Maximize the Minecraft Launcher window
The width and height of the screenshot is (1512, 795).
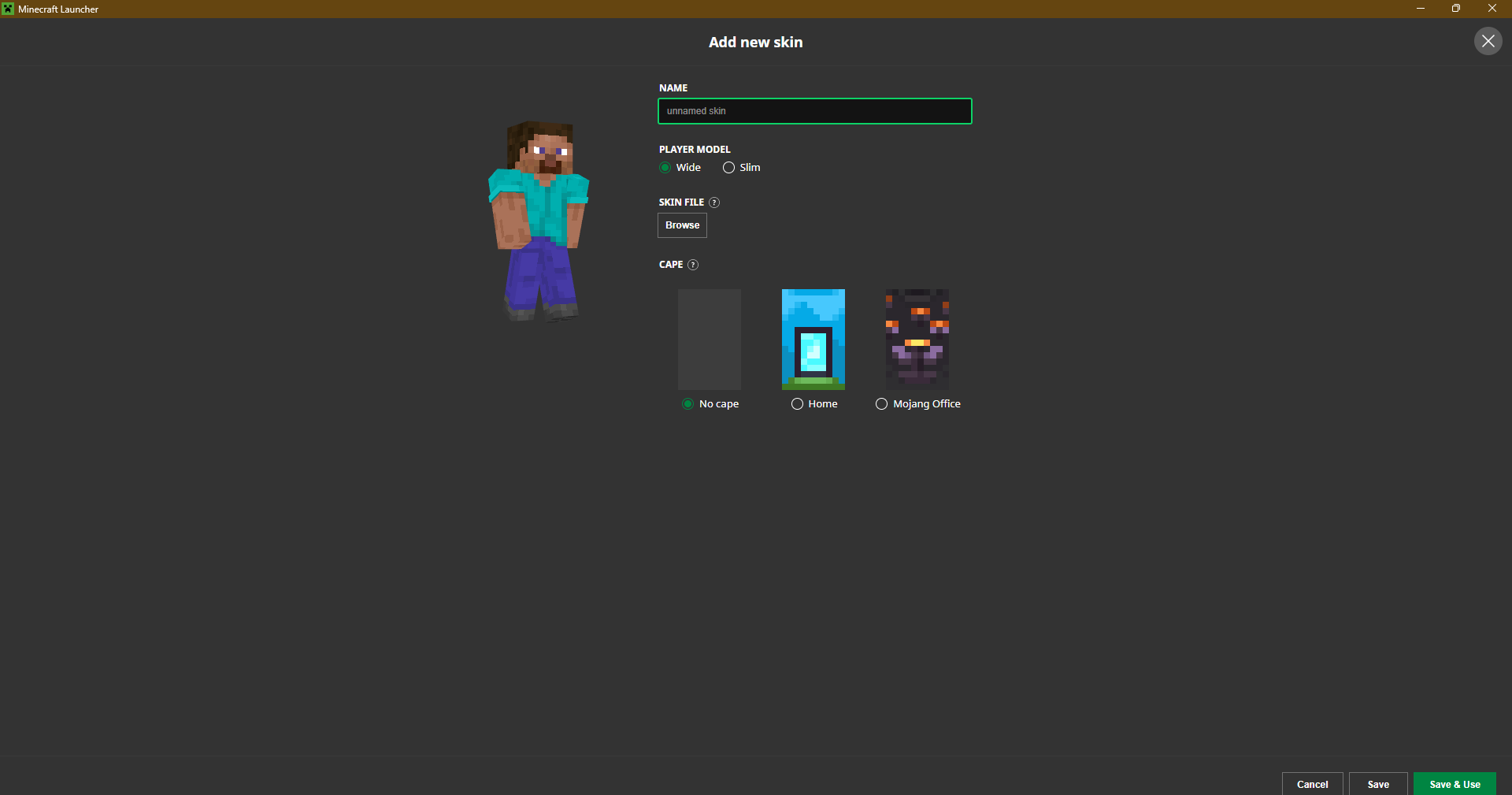click(x=1455, y=9)
